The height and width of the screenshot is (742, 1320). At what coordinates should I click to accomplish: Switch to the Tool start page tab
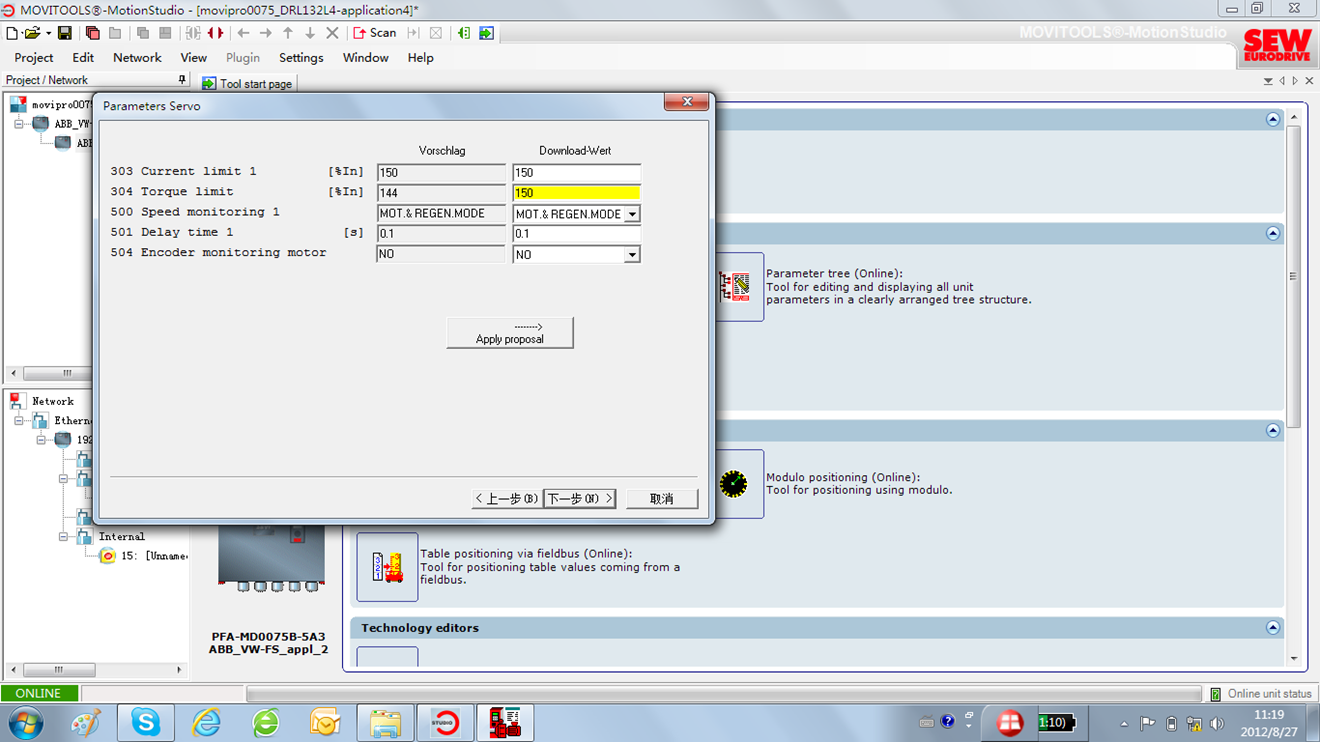247,84
